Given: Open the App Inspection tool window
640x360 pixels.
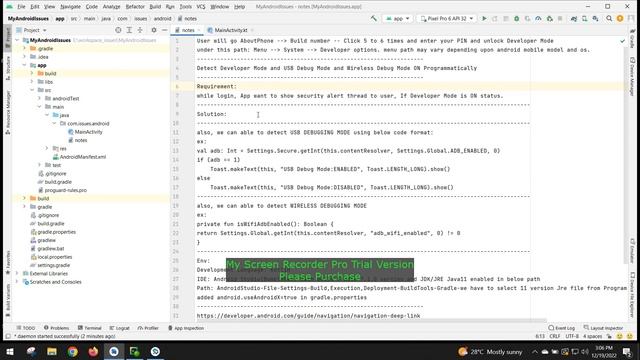Looking at the screenshot, I should tap(186, 328).
